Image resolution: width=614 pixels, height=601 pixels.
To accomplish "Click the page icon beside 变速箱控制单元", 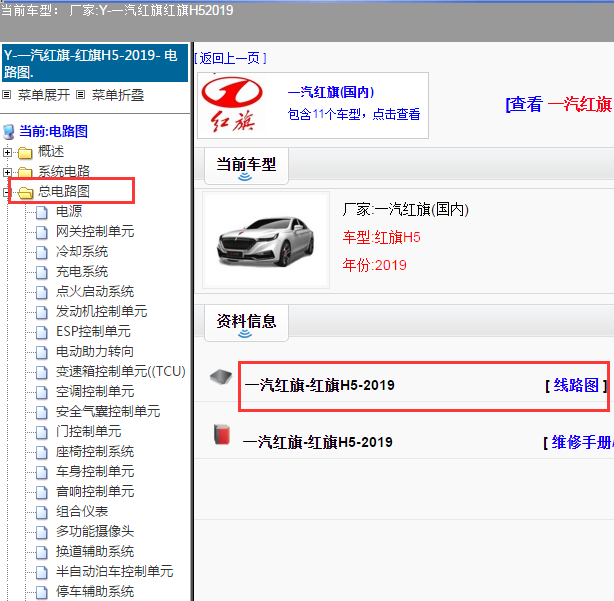I will (x=42, y=372).
